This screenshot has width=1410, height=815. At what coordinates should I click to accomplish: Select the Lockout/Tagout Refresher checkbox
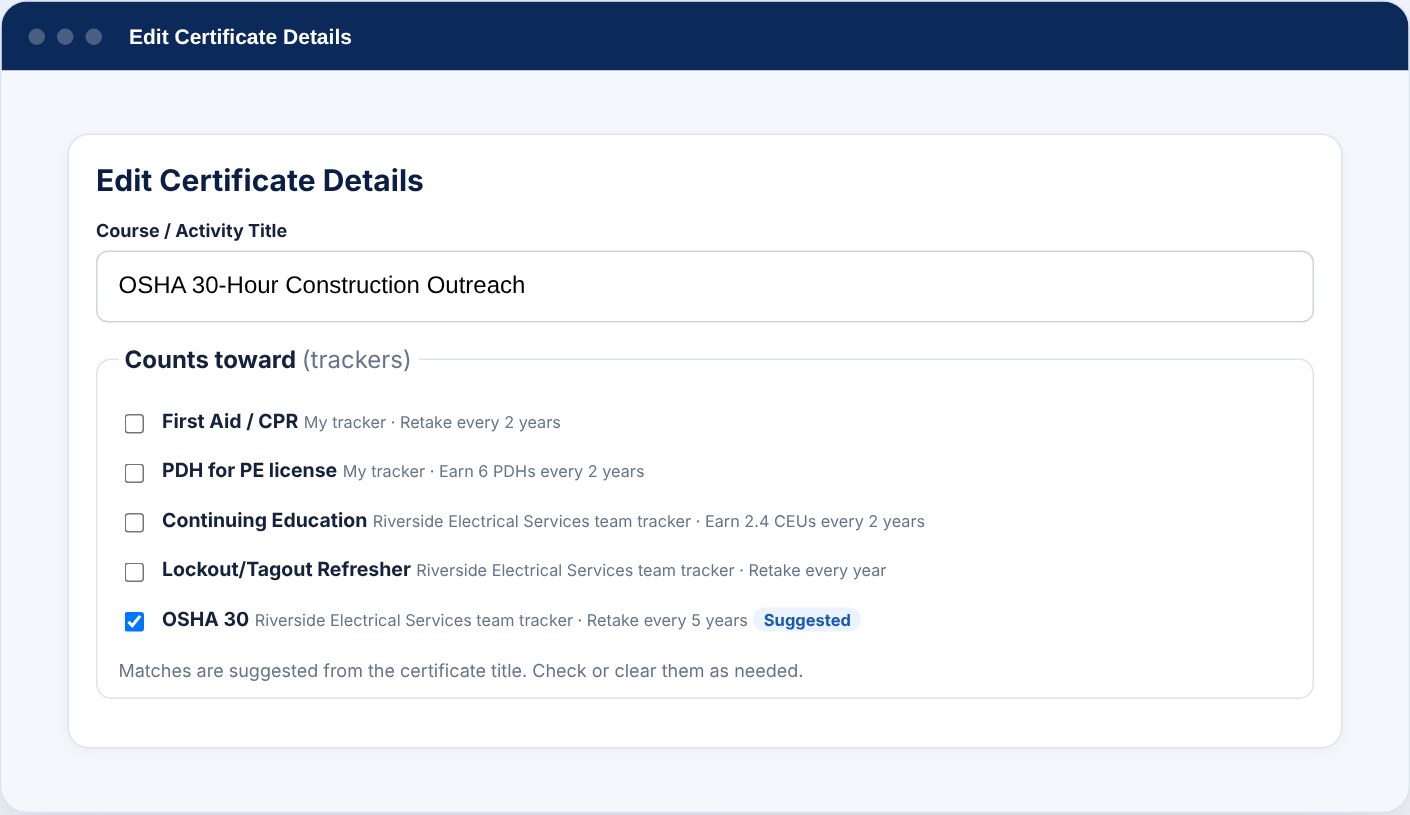(134, 573)
